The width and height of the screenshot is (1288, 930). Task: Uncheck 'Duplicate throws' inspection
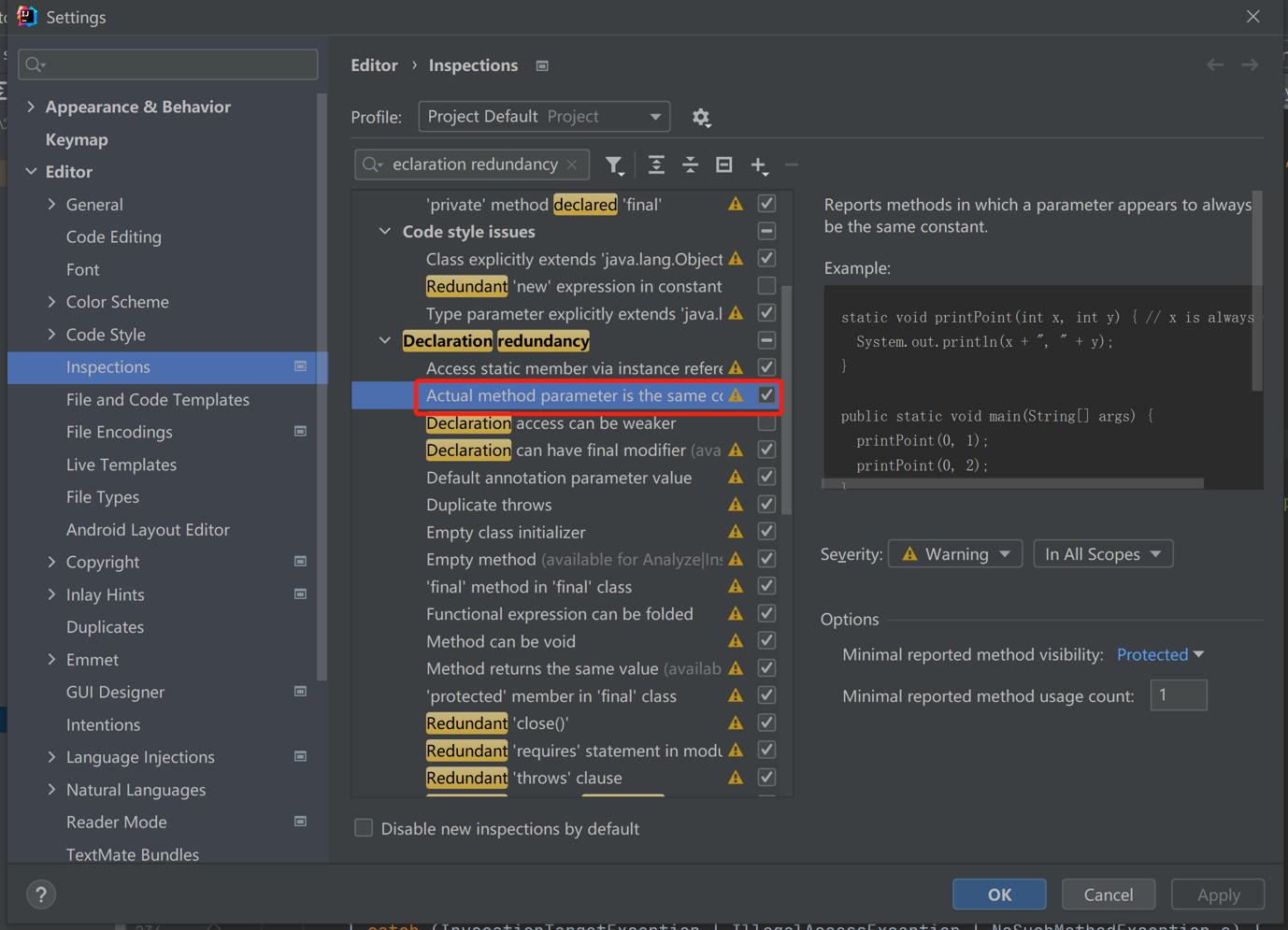[x=766, y=504]
